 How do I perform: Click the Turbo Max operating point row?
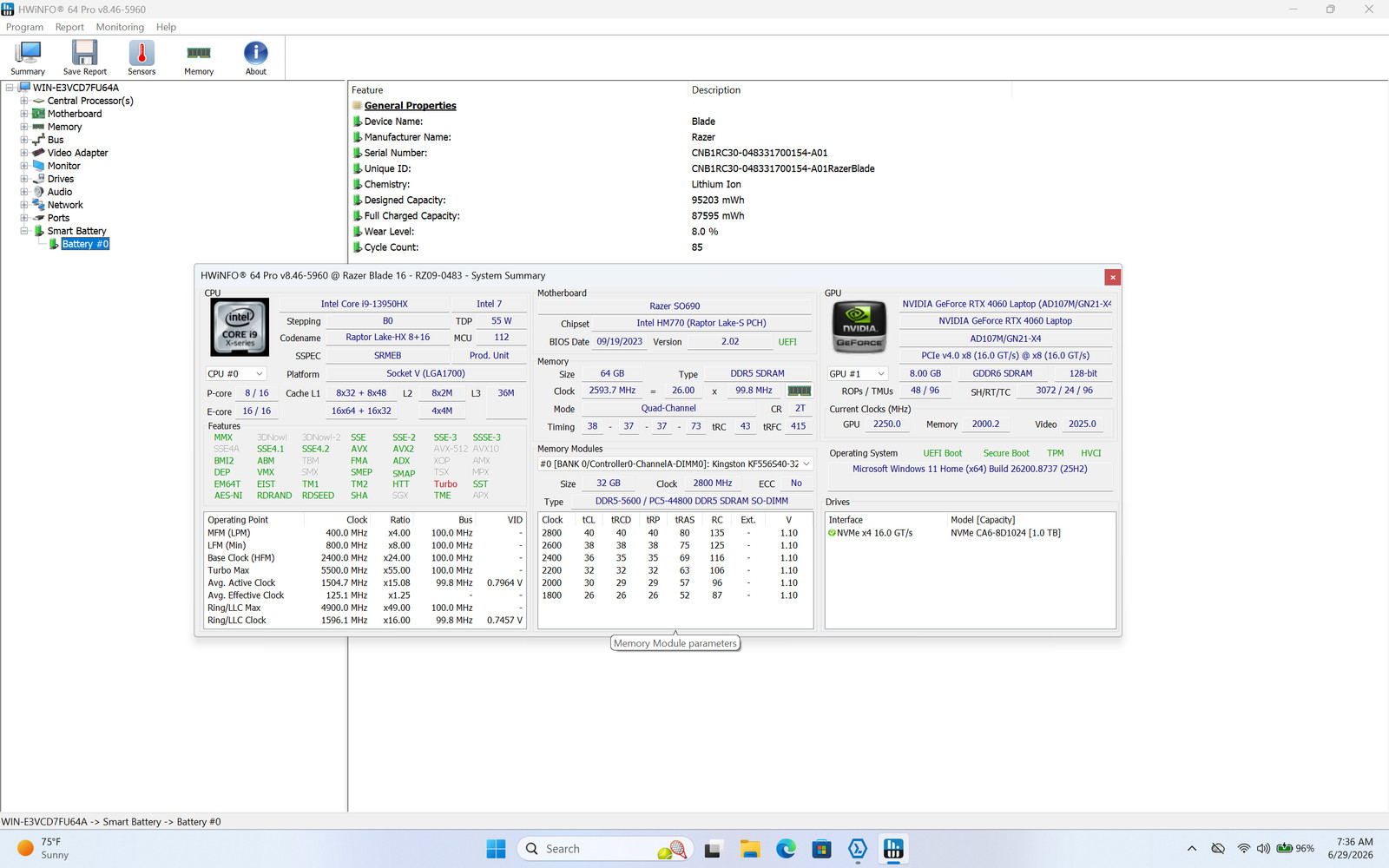(x=365, y=570)
